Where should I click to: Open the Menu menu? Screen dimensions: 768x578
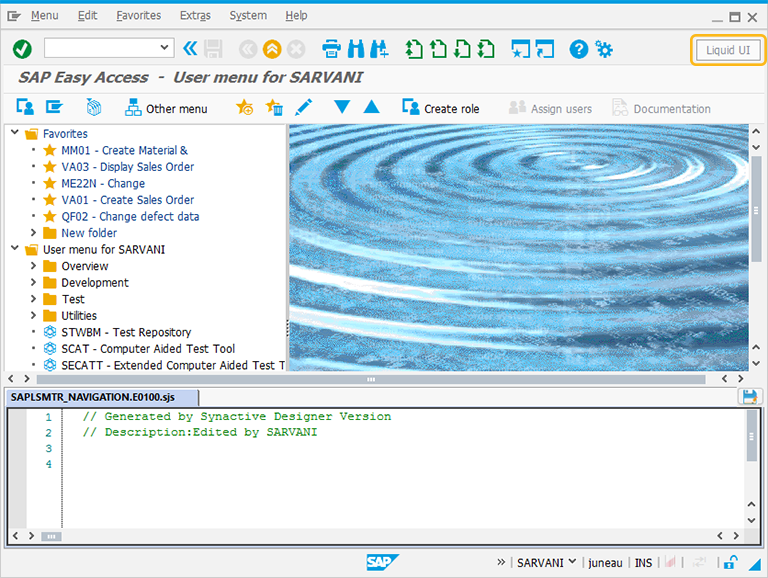click(45, 16)
